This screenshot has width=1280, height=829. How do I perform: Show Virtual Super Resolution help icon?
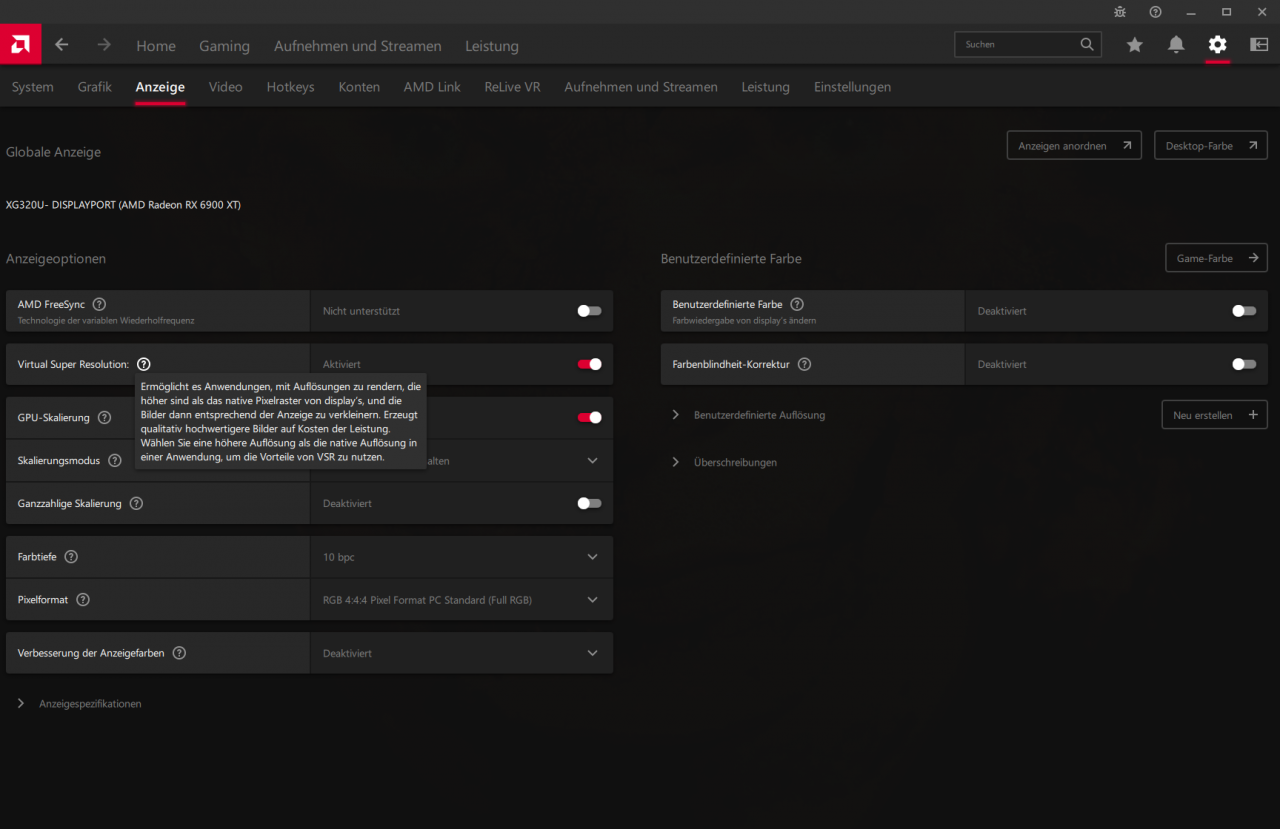pyautogui.click(x=144, y=364)
